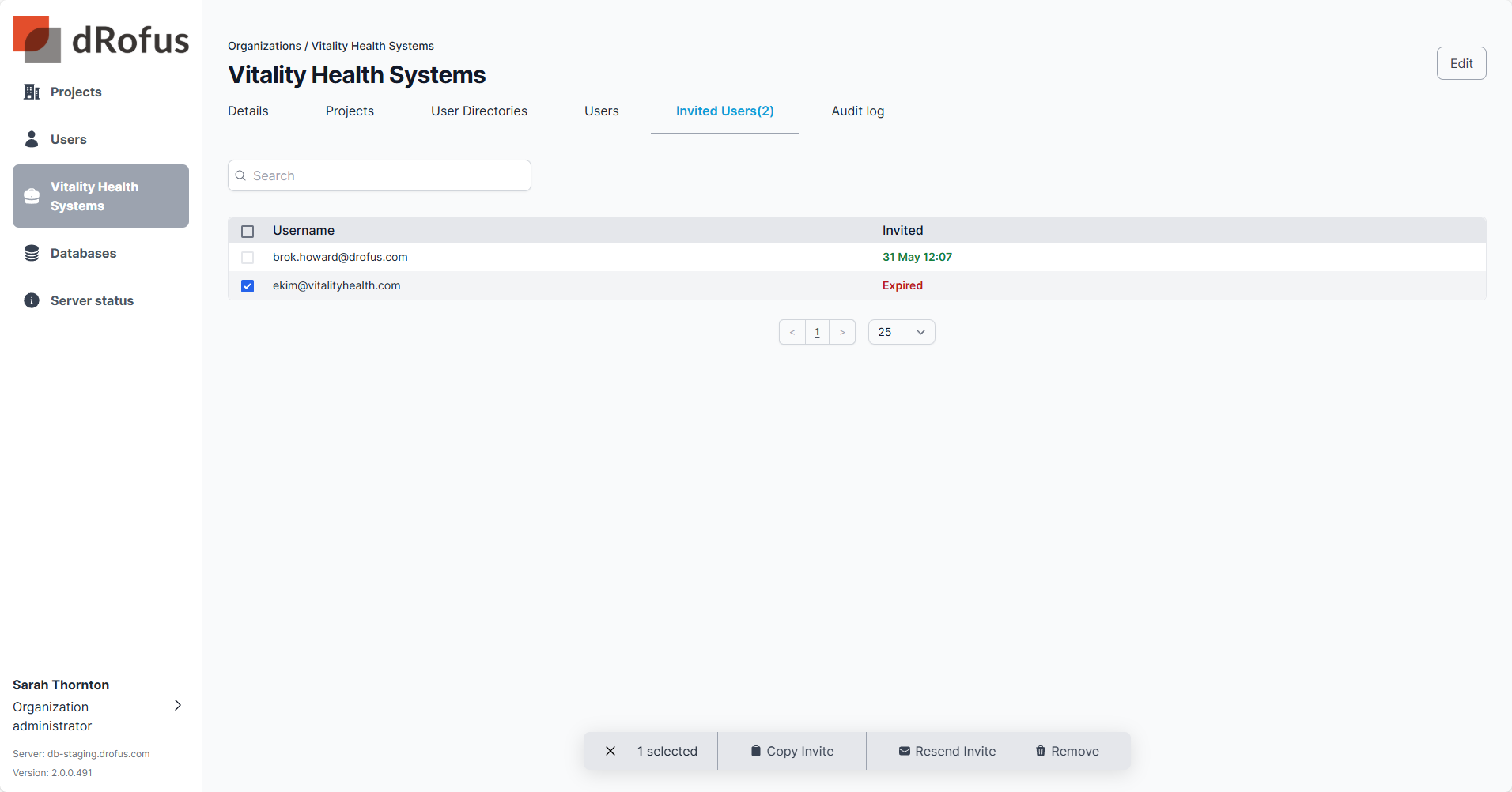
Task: Click Copy Invite in the action bar
Action: point(792,751)
